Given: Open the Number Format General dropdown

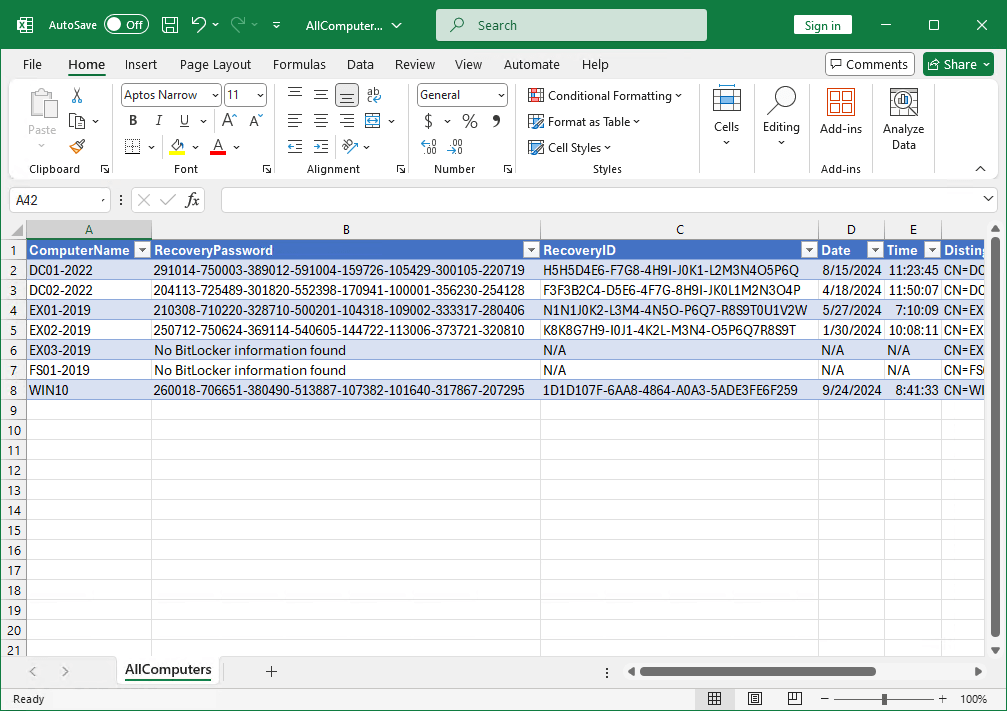Looking at the screenshot, I should pos(499,95).
